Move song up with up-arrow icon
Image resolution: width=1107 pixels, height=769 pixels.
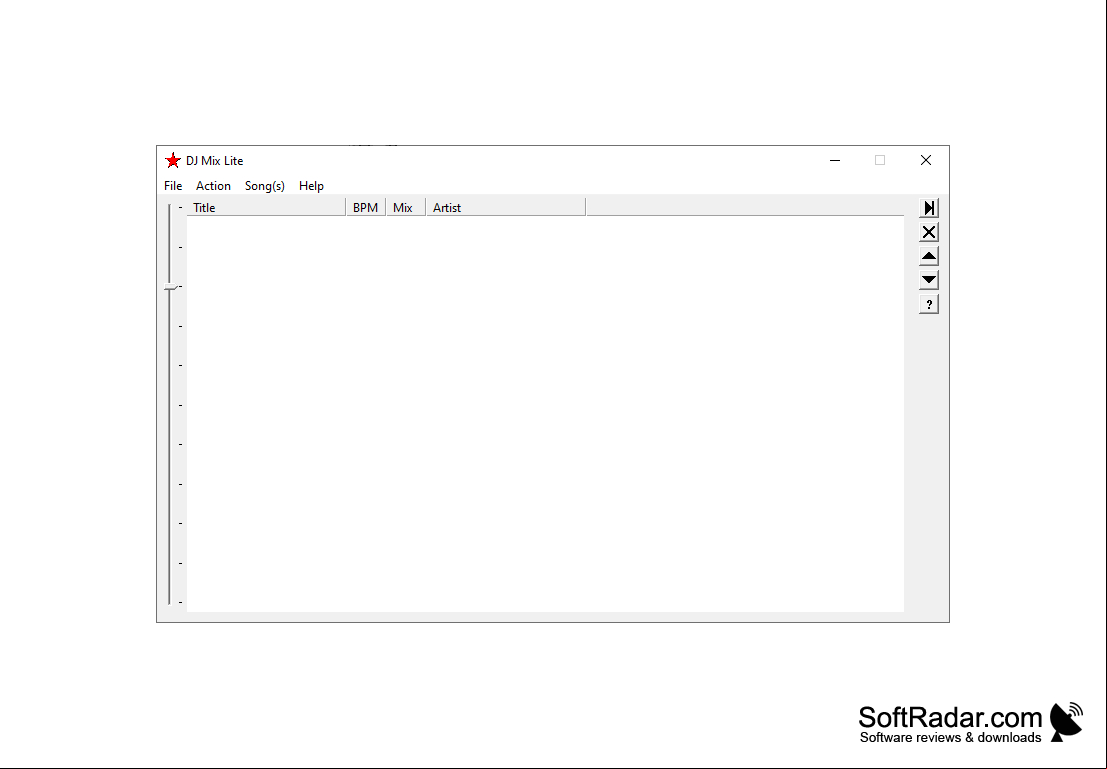tap(929, 256)
